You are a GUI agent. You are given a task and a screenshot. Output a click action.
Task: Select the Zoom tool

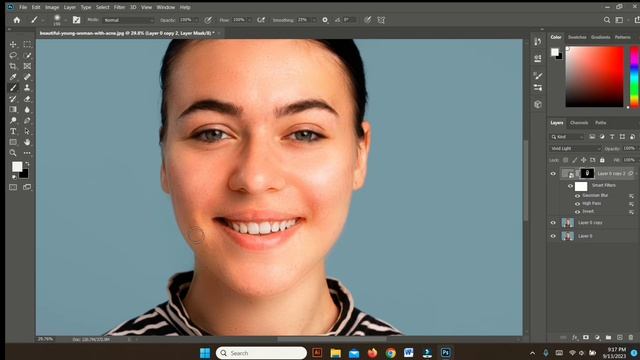[x=13, y=153]
